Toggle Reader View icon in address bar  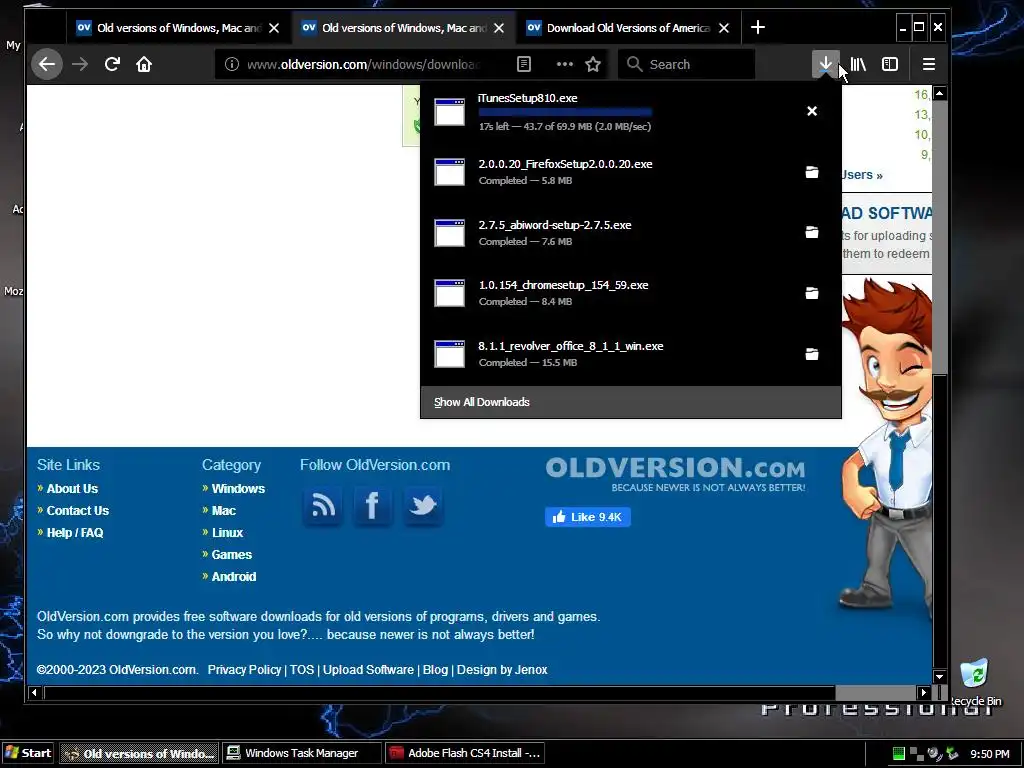point(524,64)
